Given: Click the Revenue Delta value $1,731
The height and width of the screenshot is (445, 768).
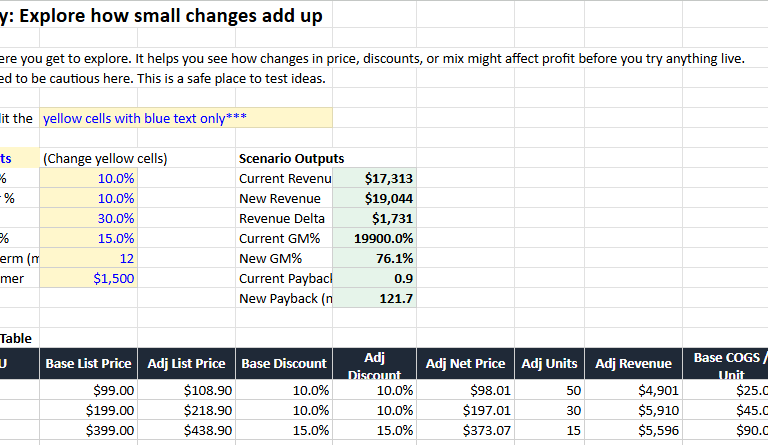Looking at the screenshot, I should pos(375,218).
